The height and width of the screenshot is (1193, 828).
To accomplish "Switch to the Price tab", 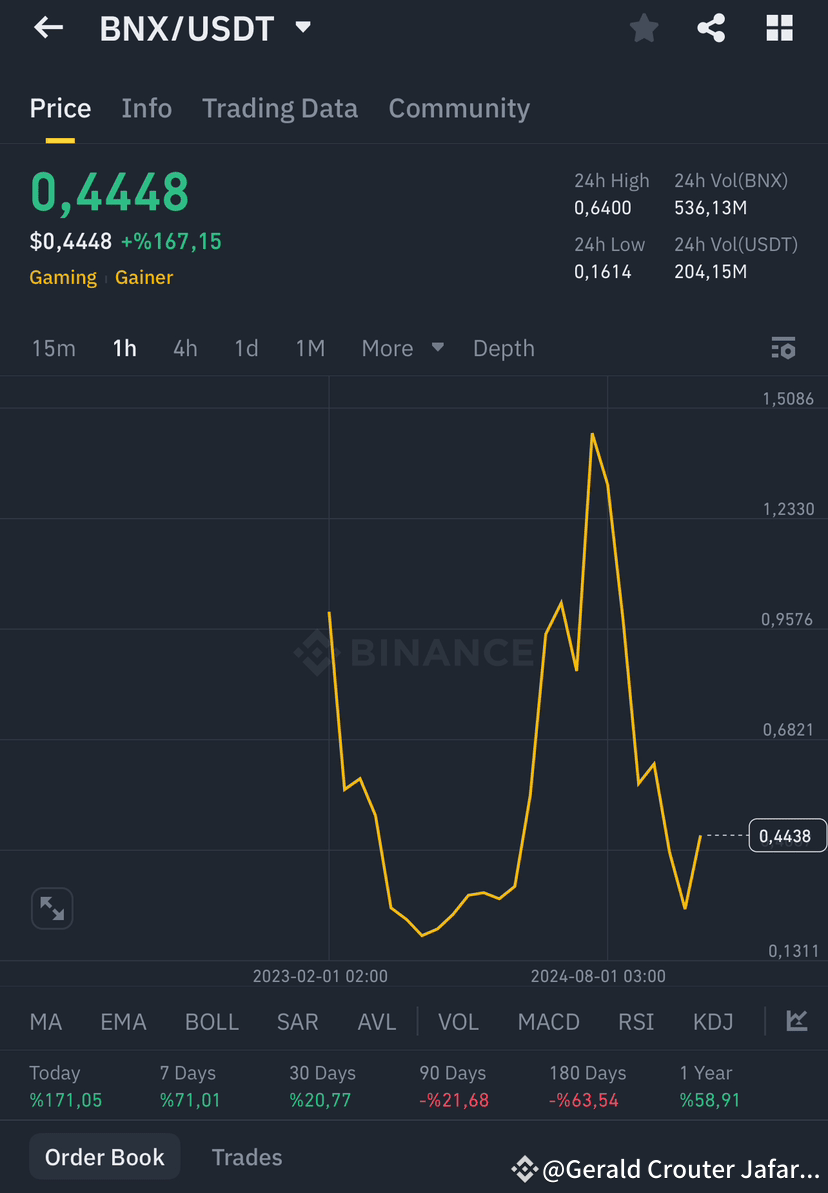I will coord(60,109).
